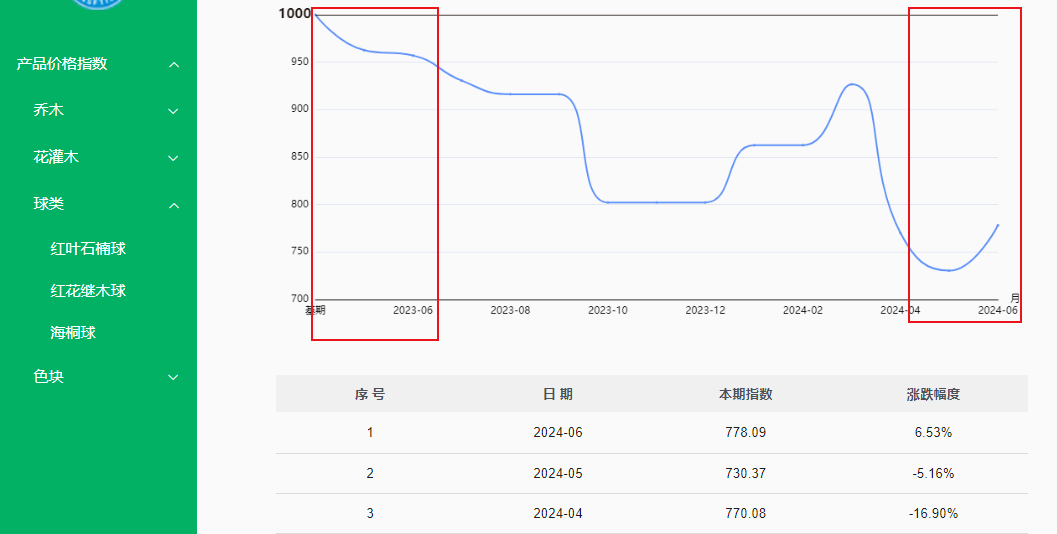Click the 2023-12 axis label
Screen dimensions: 1057x534
(x=705, y=311)
